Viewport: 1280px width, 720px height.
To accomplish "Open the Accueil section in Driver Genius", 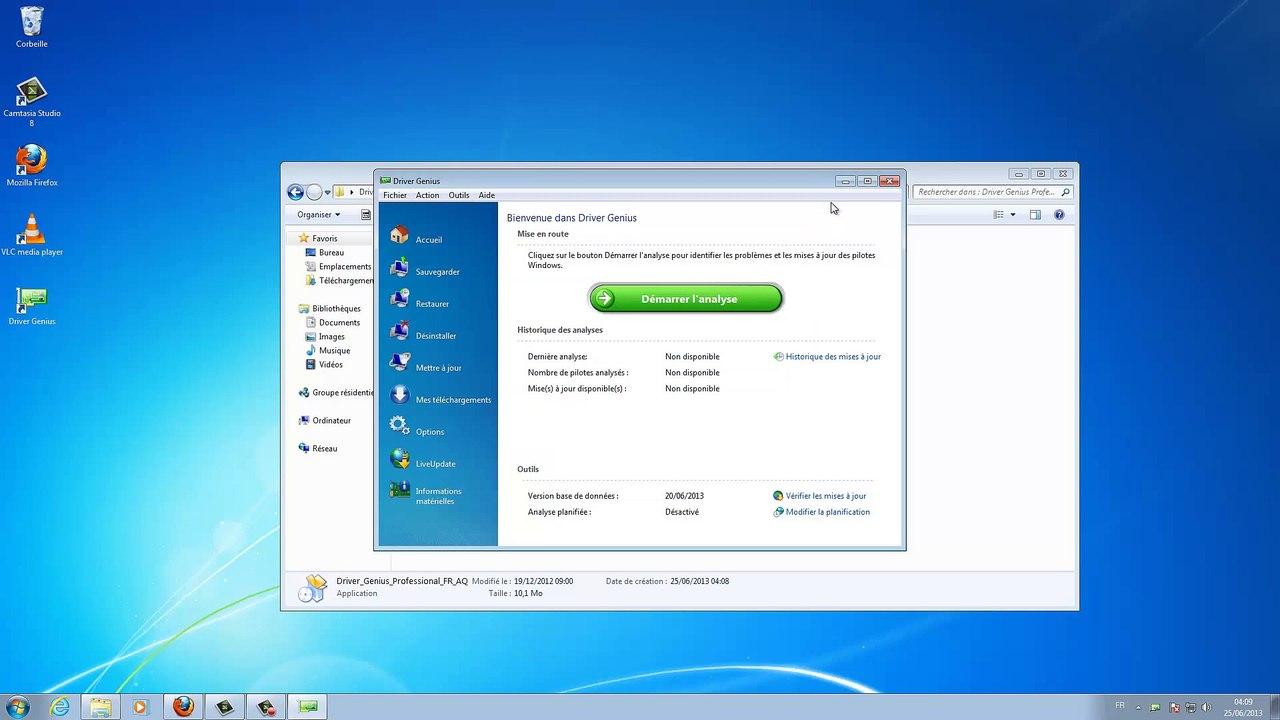I will coord(416,239).
